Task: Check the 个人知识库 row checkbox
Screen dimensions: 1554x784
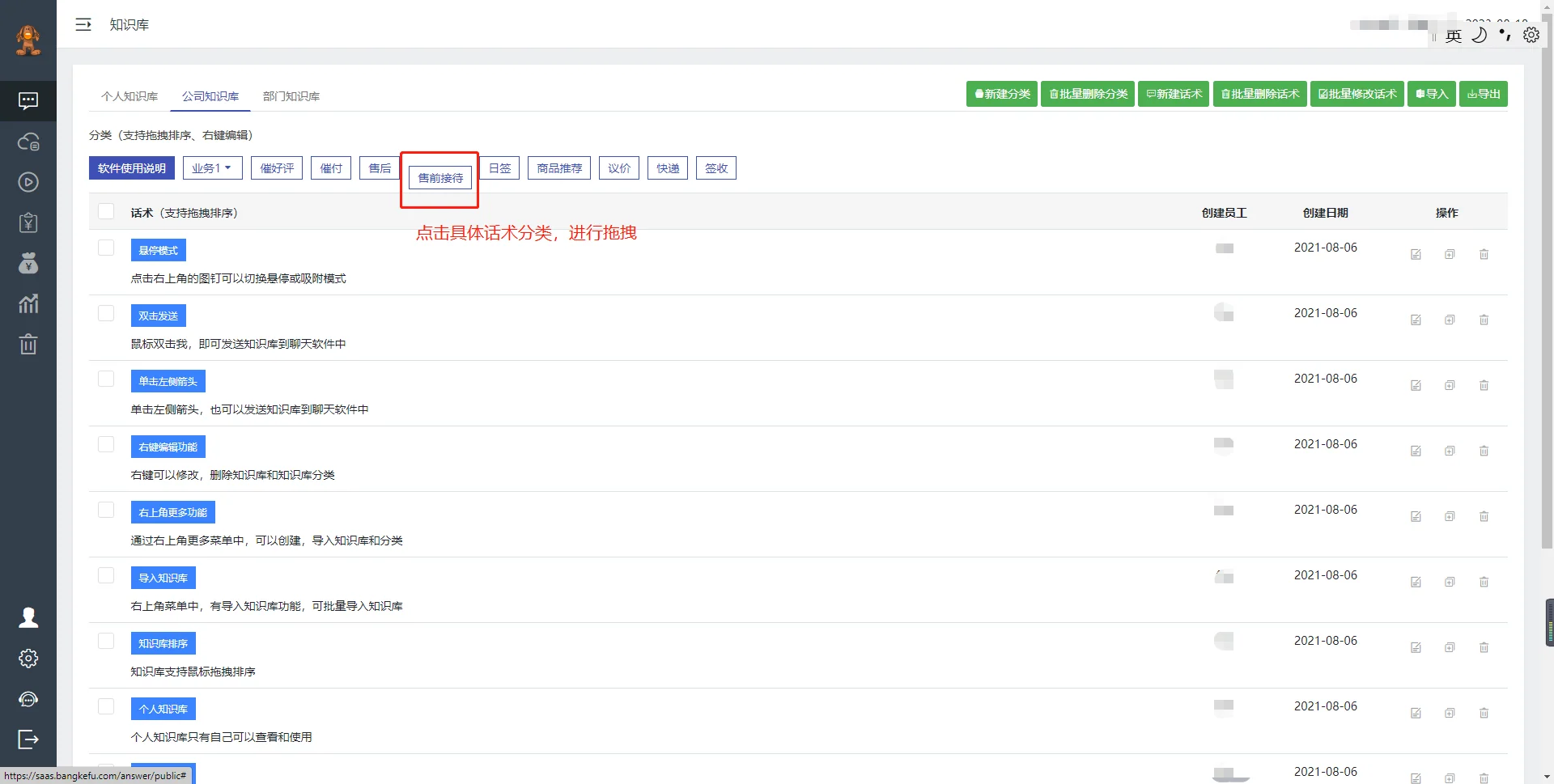Action: coord(106,706)
